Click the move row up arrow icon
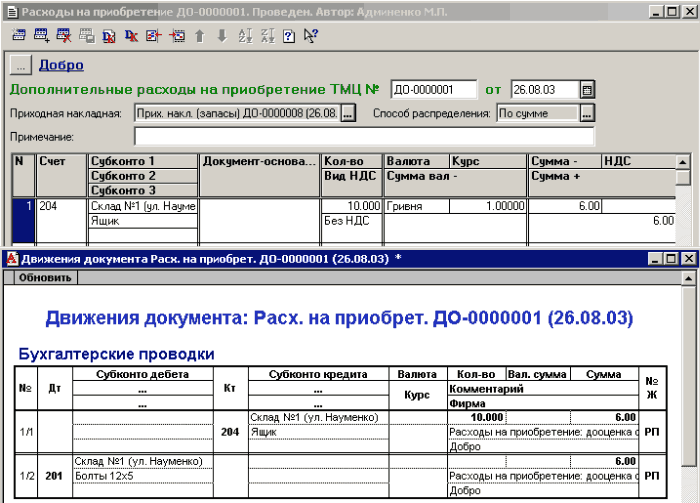The height and width of the screenshot is (503, 700). coord(200,36)
